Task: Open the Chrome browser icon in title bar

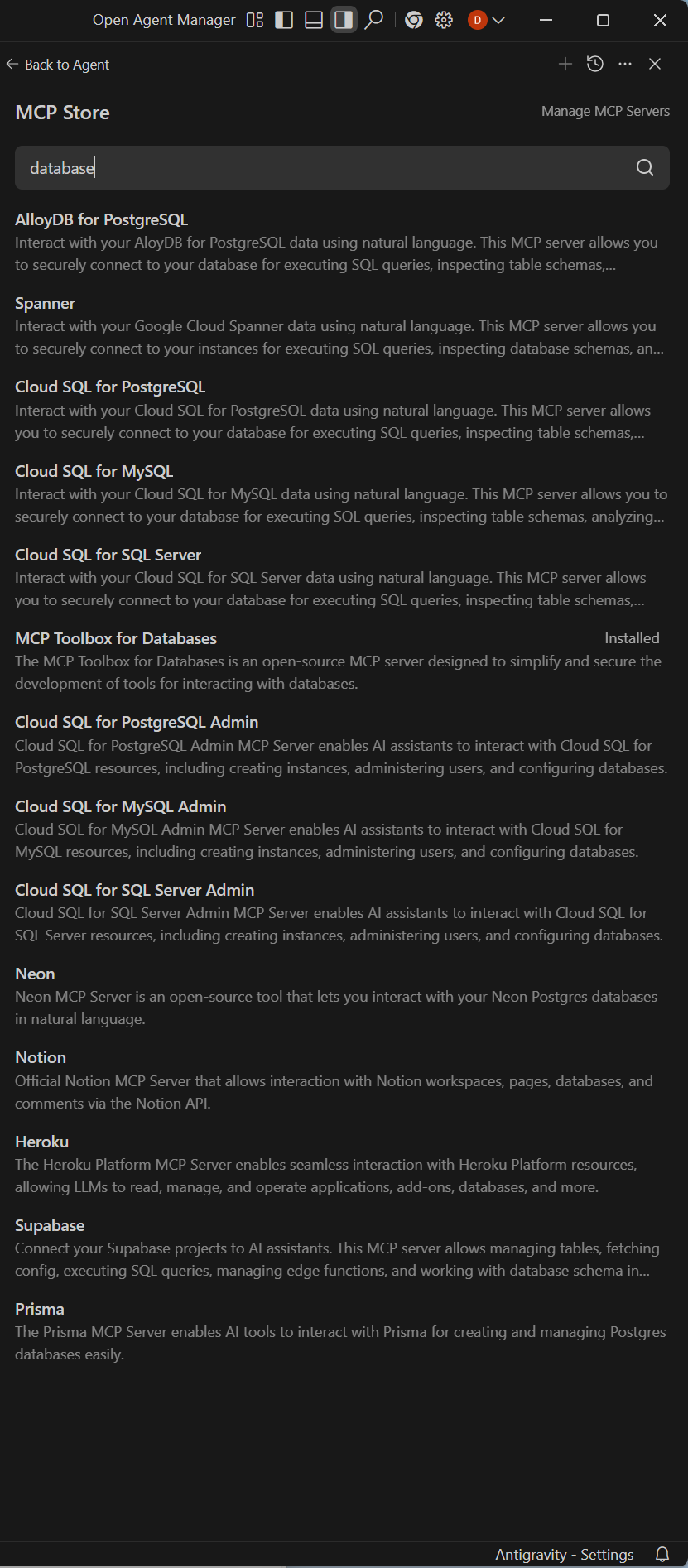Action: (414, 20)
